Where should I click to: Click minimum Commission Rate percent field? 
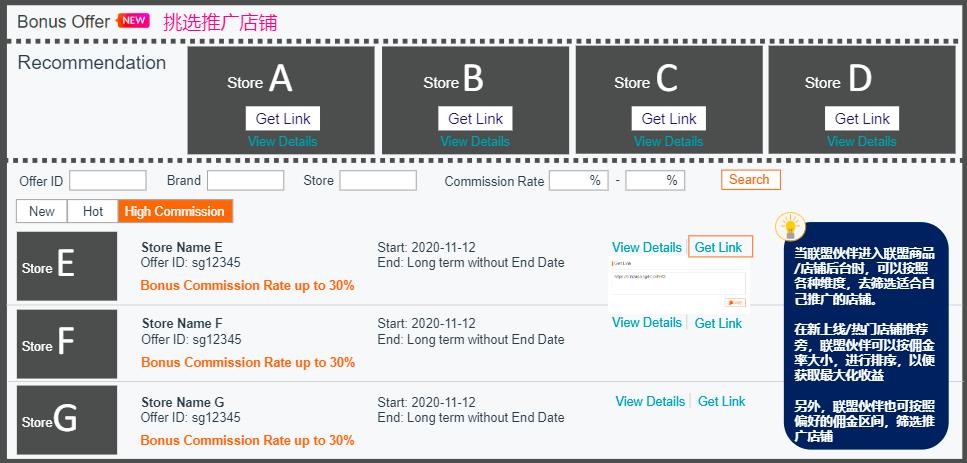578,181
